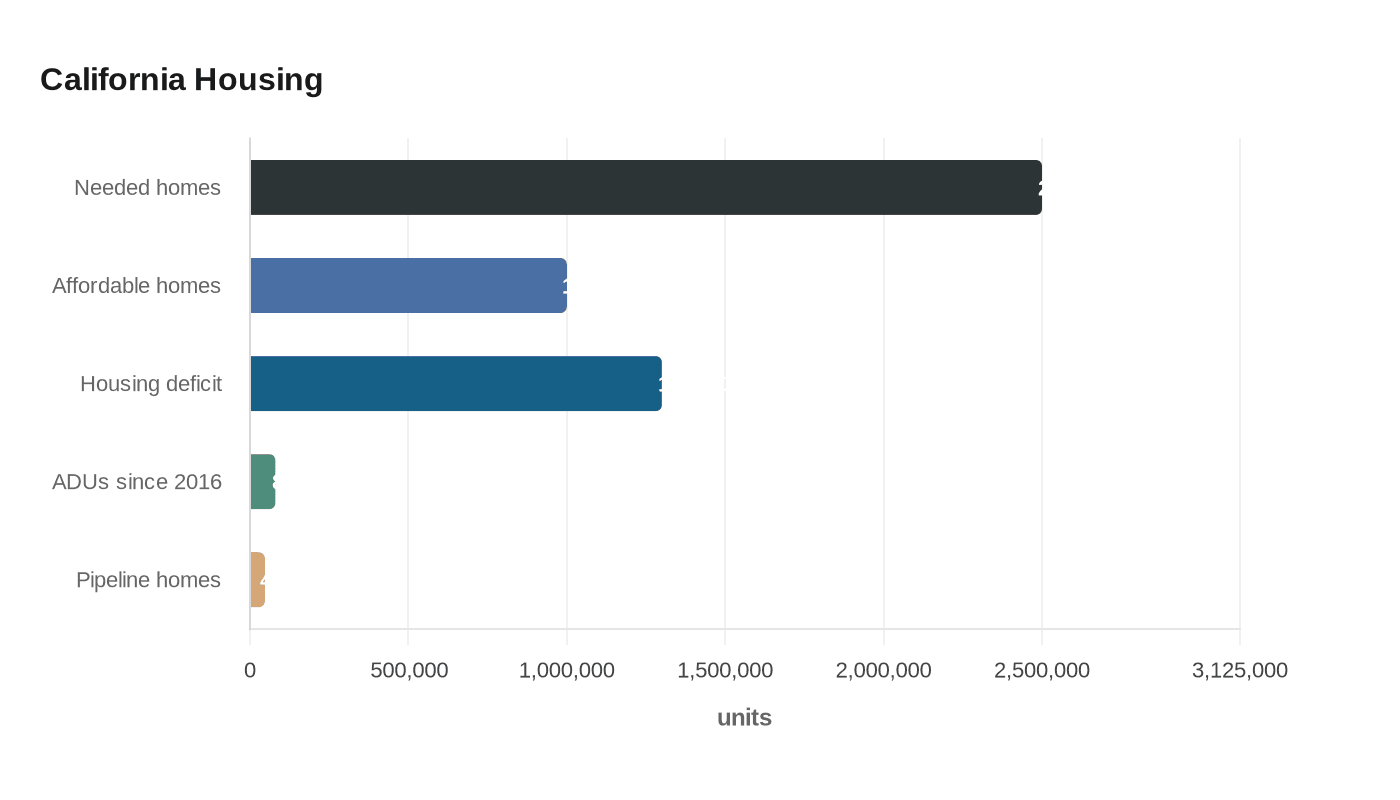The width and height of the screenshot is (1400, 800).
Task: Select the Affordable homes category label
Action: 136,285
